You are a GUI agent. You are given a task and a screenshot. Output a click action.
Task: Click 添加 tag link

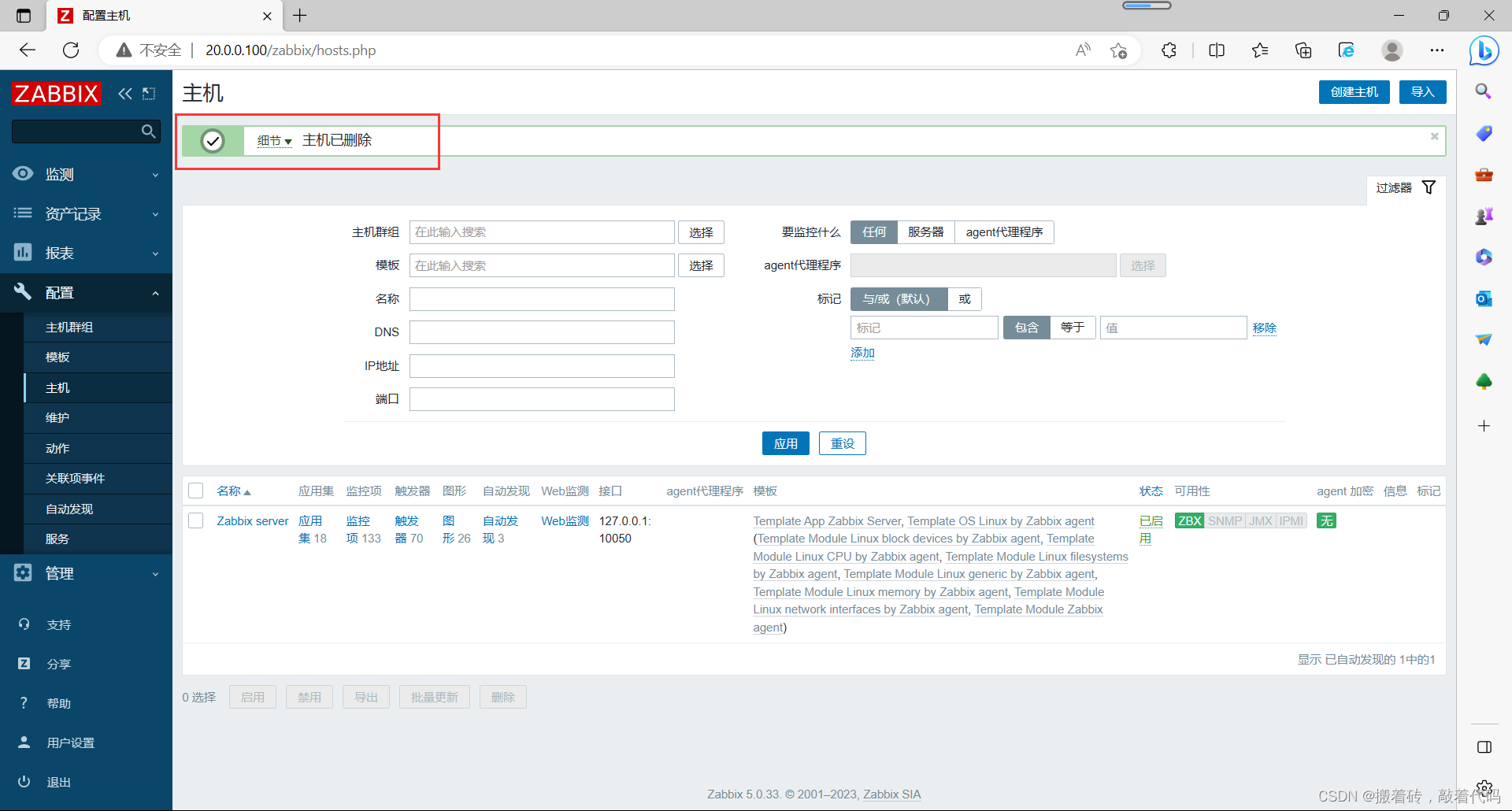click(862, 353)
